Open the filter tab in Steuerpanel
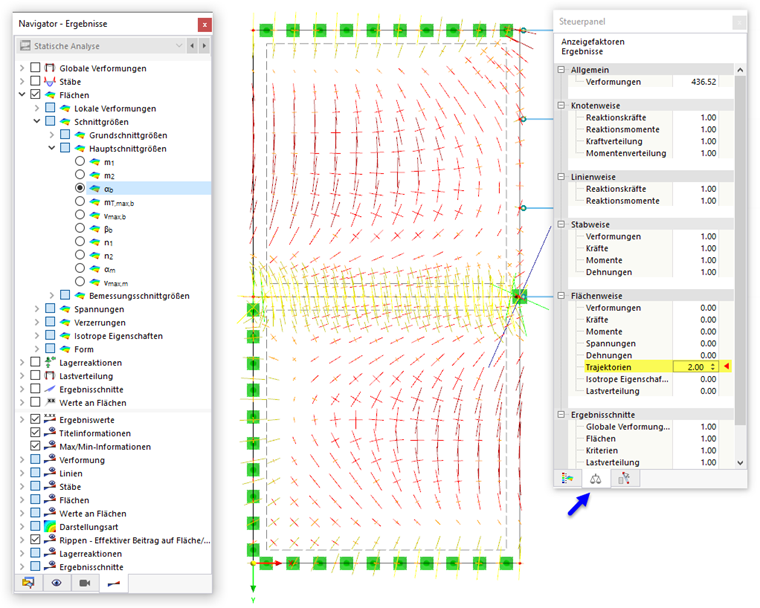The width and height of the screenshot is (760, 608). [624, 479]
